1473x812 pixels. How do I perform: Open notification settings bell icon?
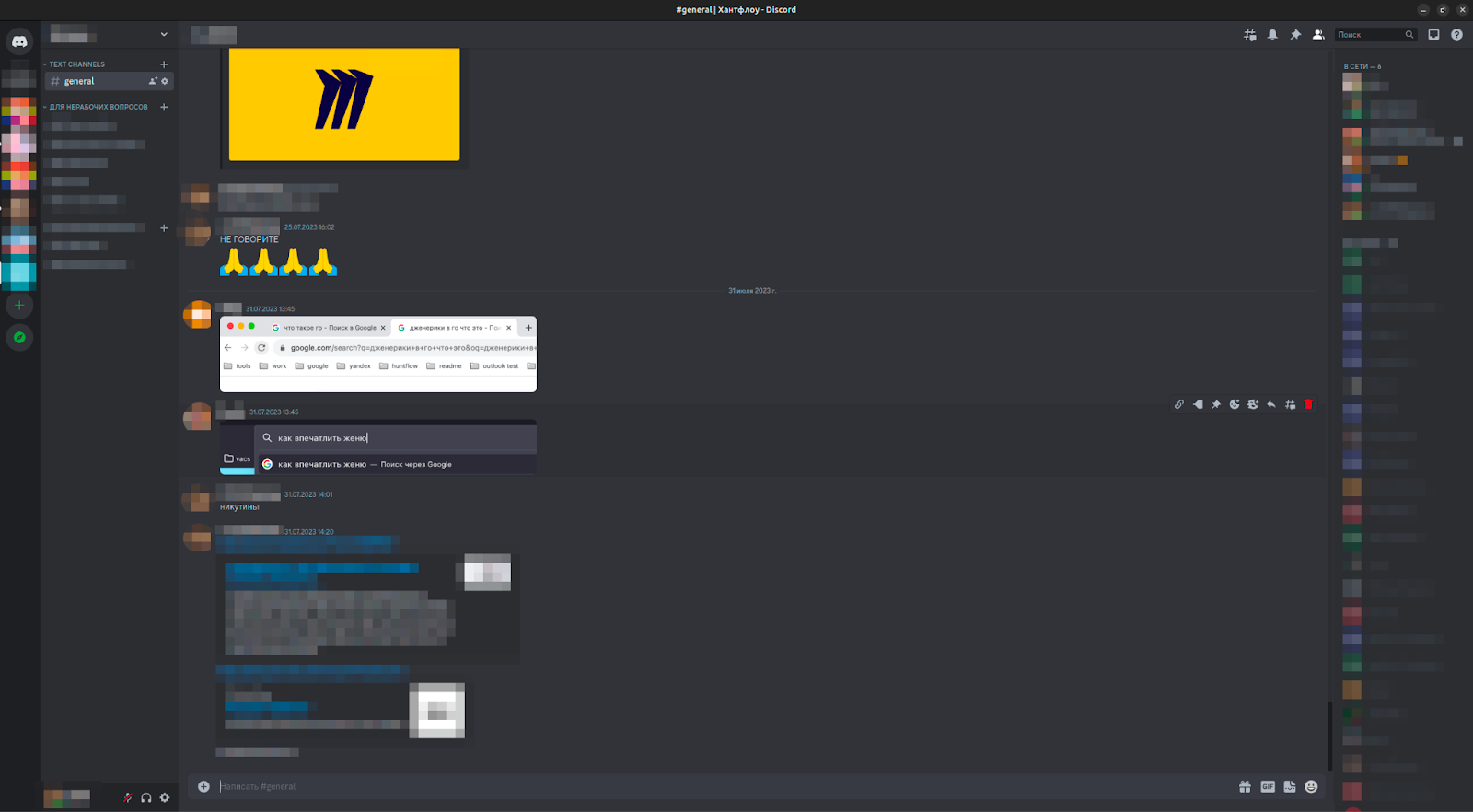tap(1272, 35)
